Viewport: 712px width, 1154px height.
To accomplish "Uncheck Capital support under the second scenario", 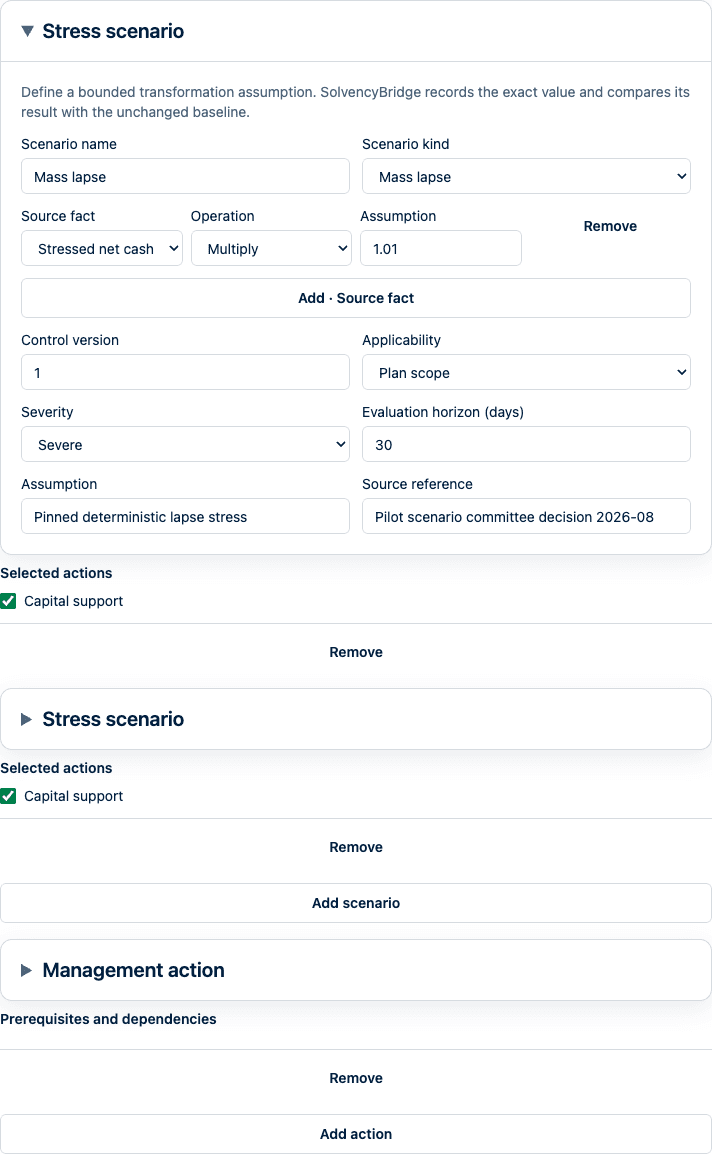I will [8, 796].
